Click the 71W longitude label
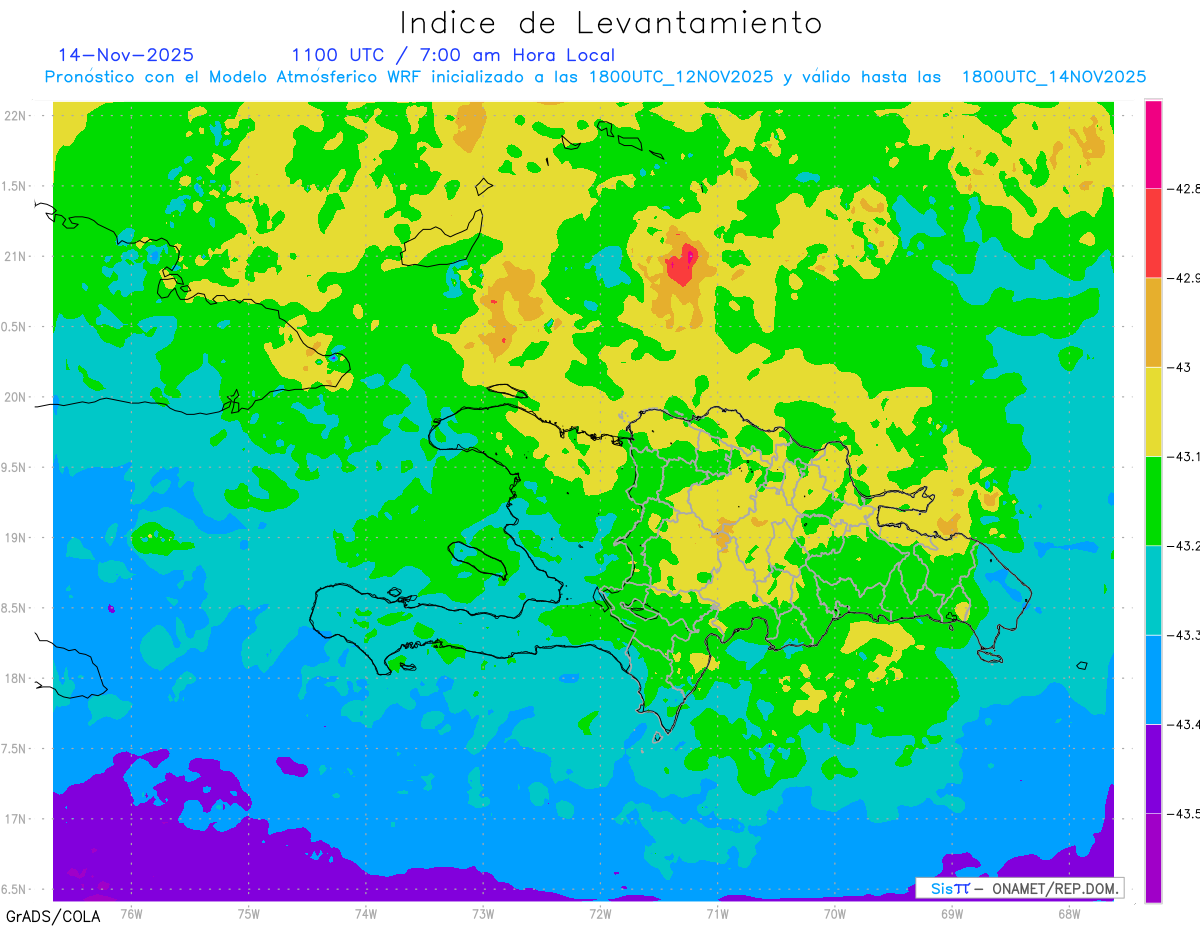This screenshot has height=927, width=1200. (x=717, y=913)
